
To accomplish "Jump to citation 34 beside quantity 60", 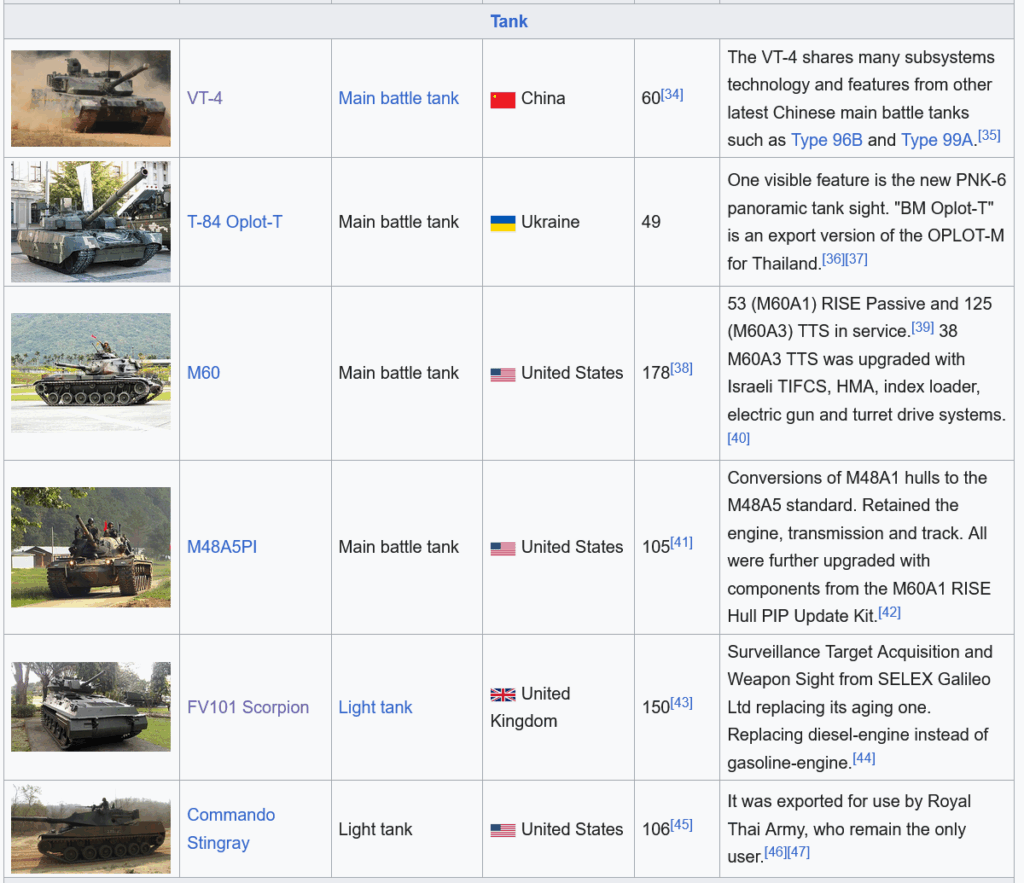I will pyautogui.click(x=672, y=95).
